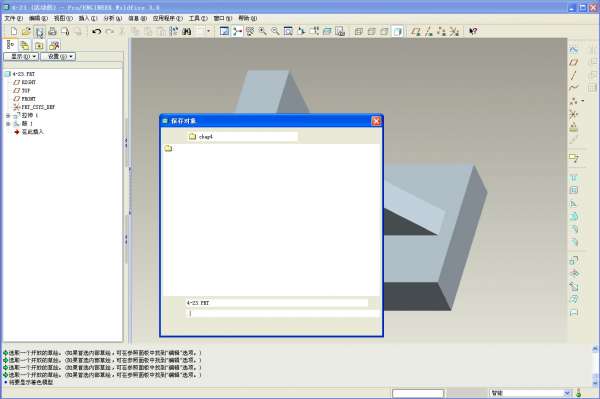Click the New file icon in toolbar
600x399 pixels.
(x=14, y=31)
